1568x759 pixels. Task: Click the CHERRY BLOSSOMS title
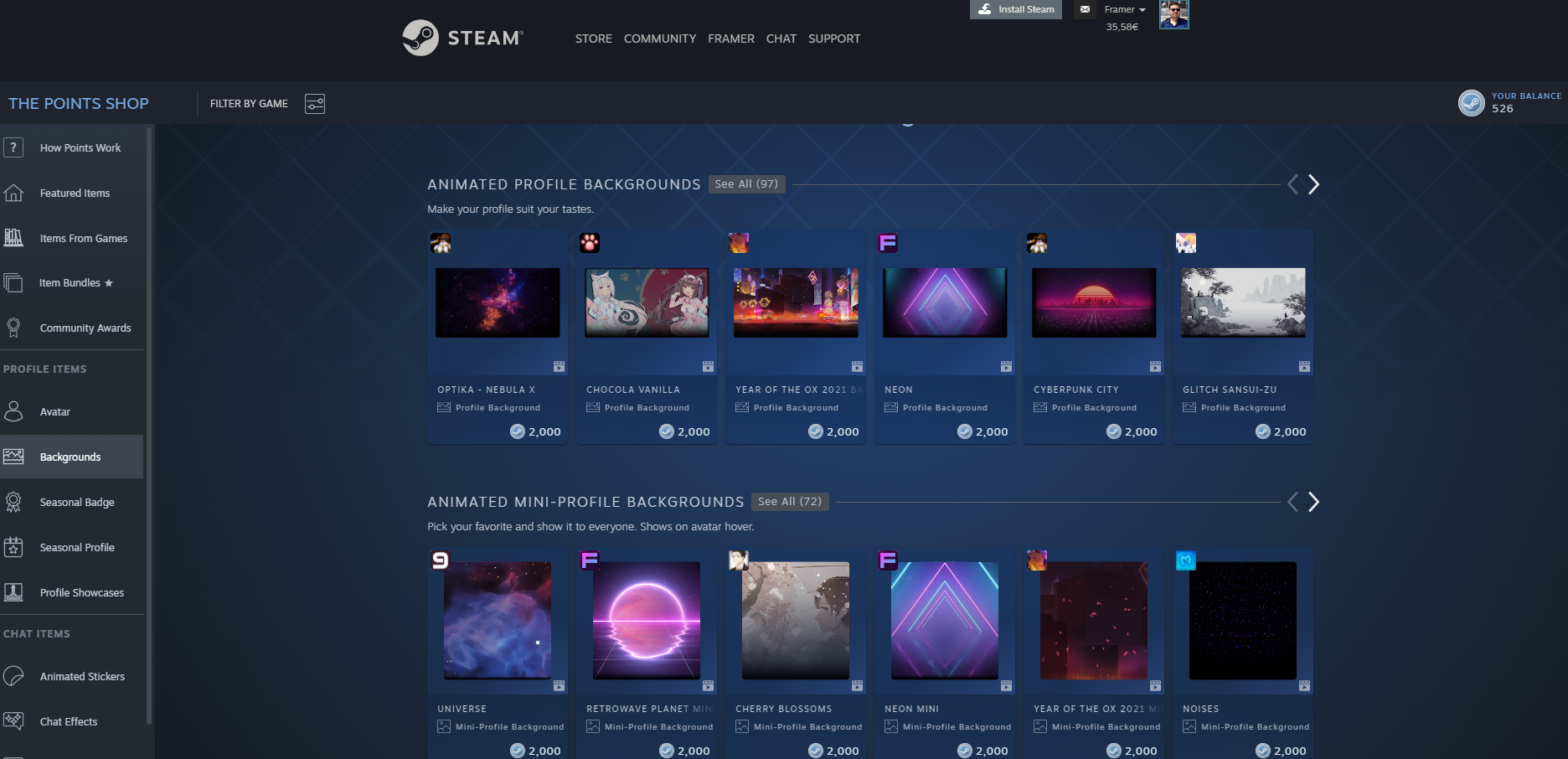[x=784, y=709]
